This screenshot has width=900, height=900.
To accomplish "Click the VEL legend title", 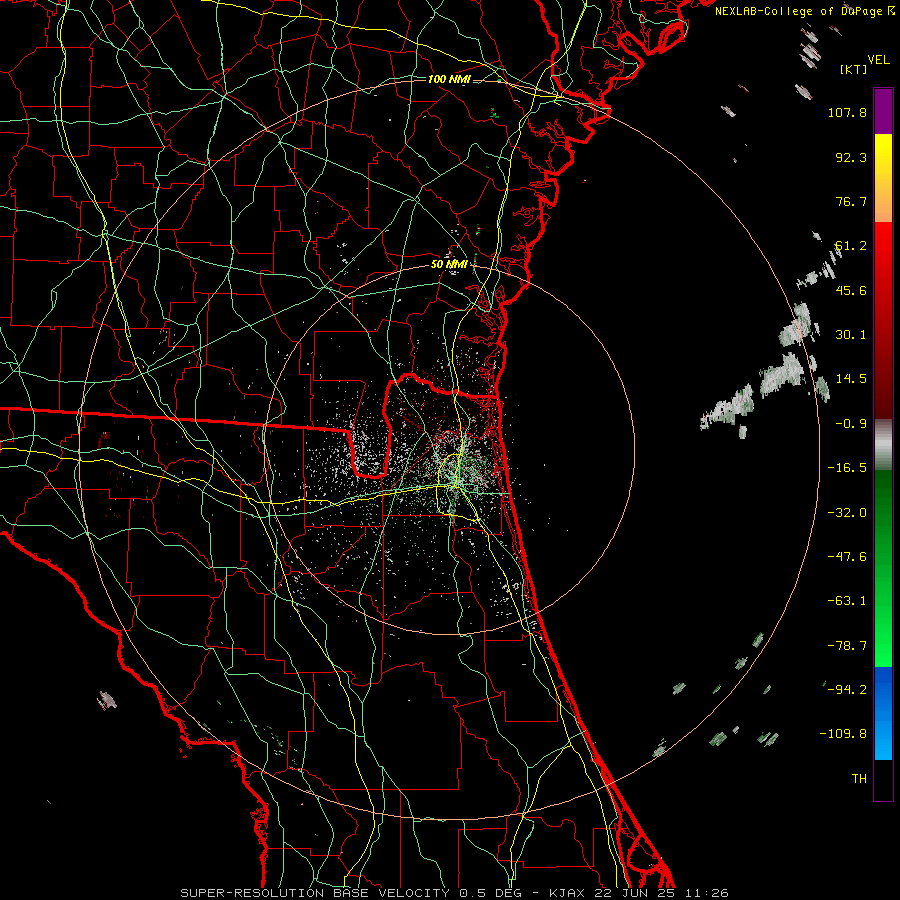I will pyautogui.click(x=878, y=60).
